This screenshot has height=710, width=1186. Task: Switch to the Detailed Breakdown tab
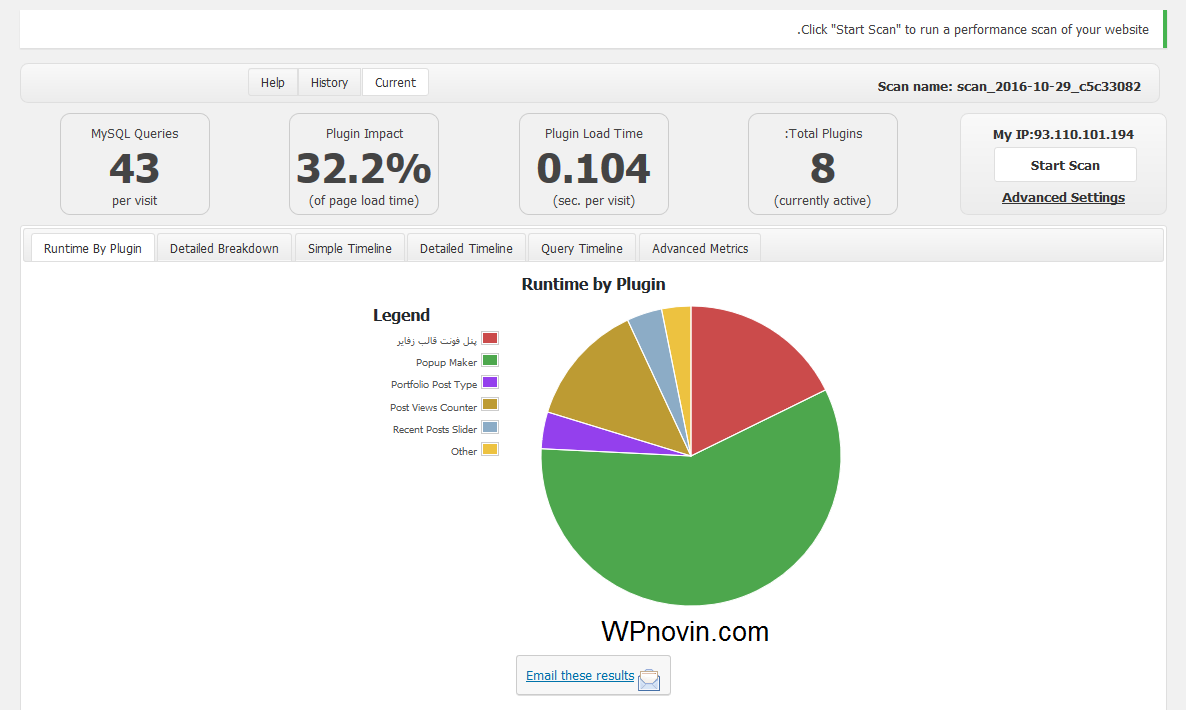225,248
